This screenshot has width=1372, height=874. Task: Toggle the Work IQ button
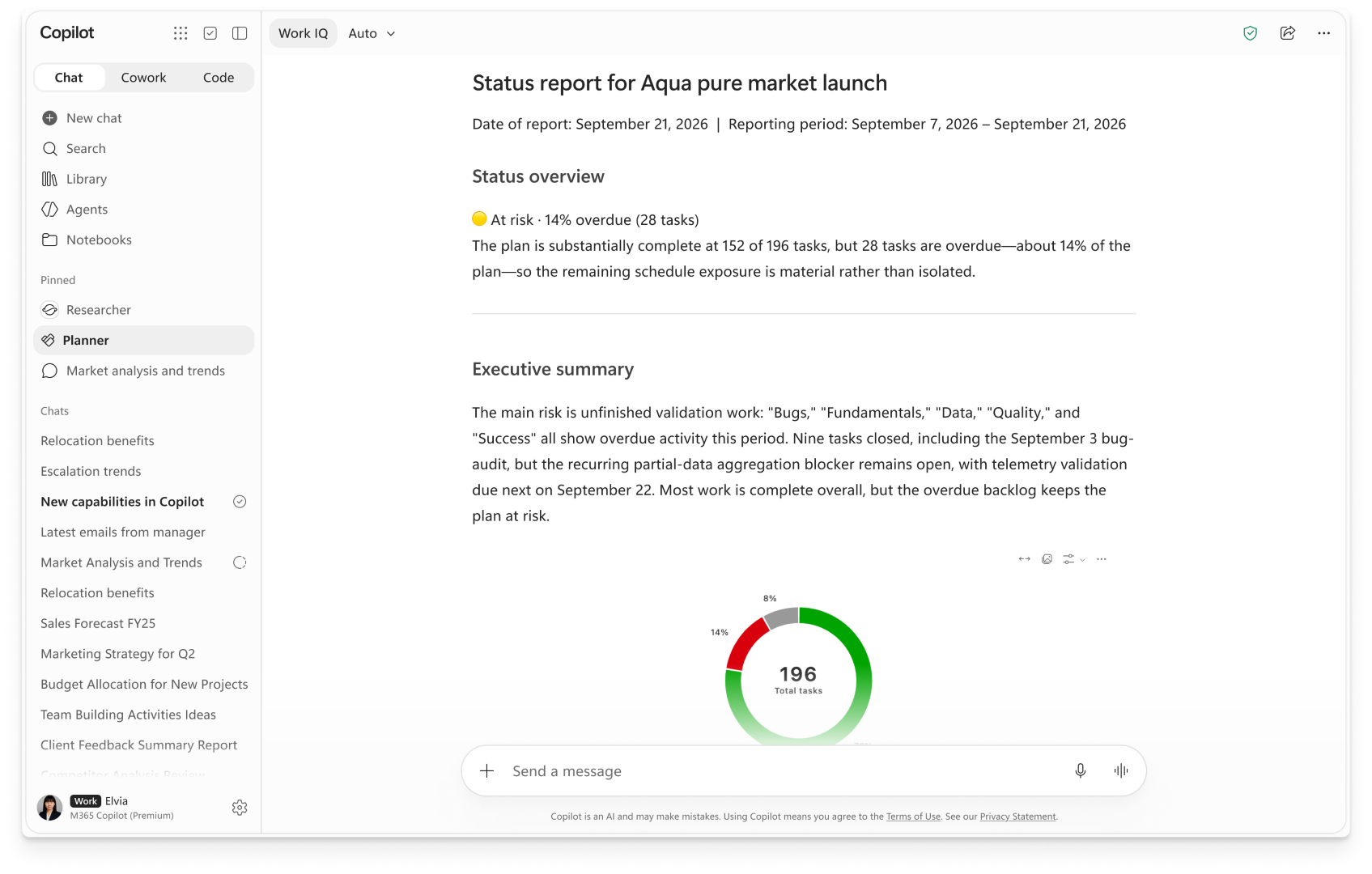click(304, 33)
